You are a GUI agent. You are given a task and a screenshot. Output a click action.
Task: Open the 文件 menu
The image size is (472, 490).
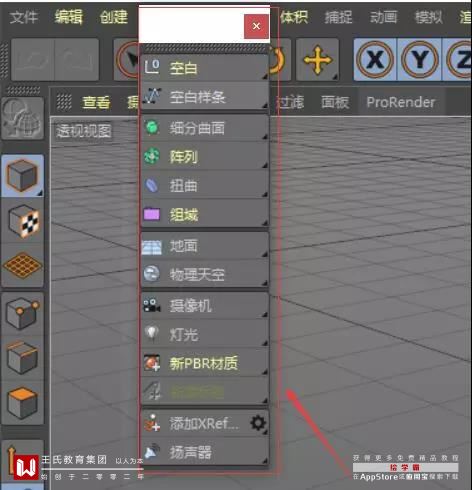click(x=24, y=17)
